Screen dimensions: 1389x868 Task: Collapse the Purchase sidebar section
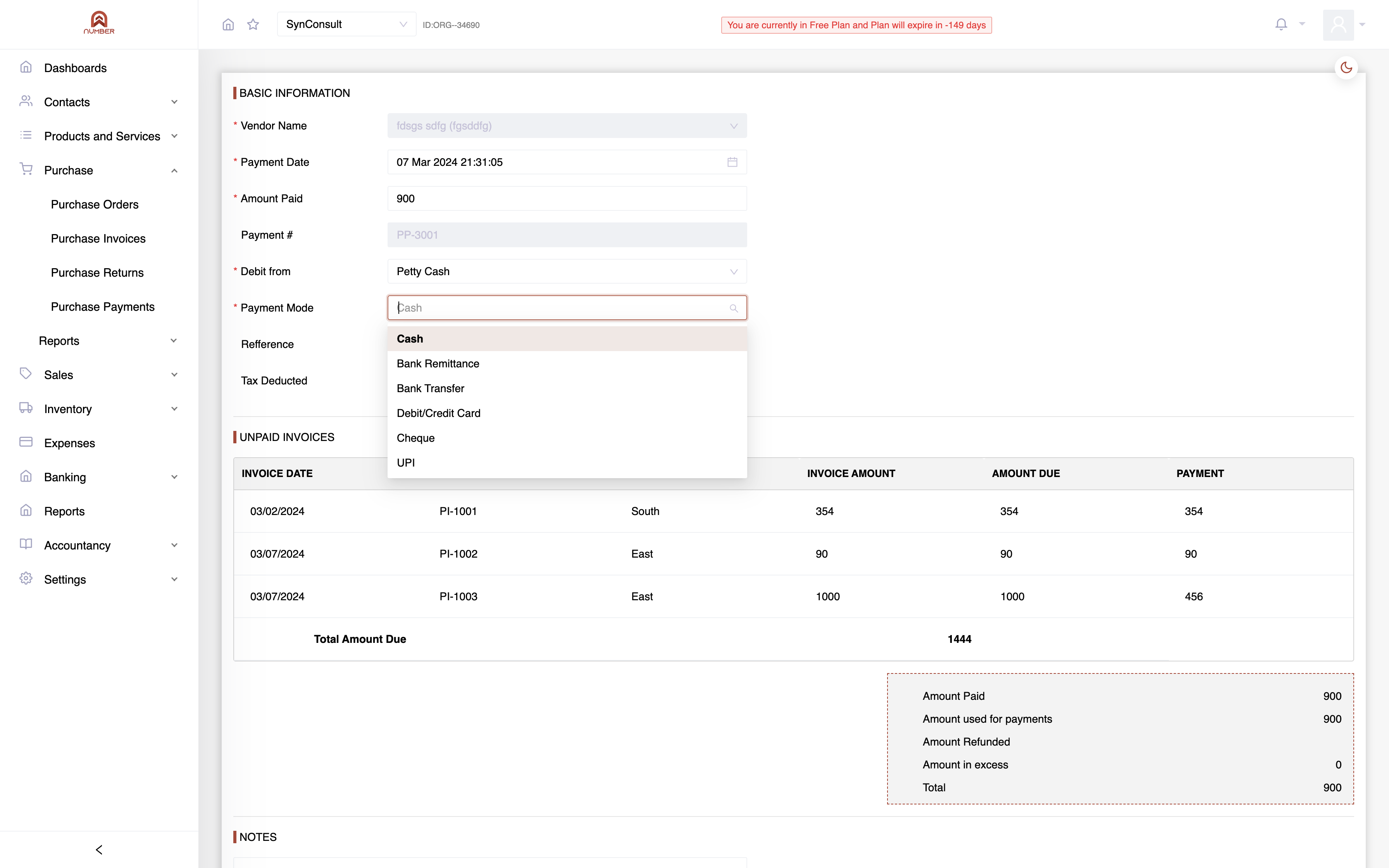tap(99, 170)
